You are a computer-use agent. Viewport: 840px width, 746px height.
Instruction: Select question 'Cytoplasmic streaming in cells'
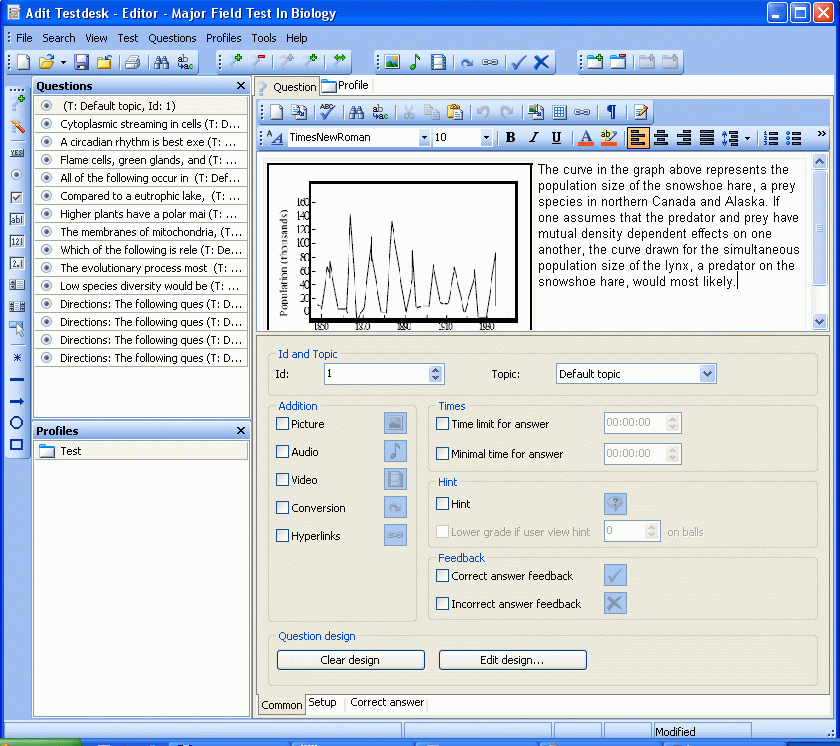(x=141, y=124)
